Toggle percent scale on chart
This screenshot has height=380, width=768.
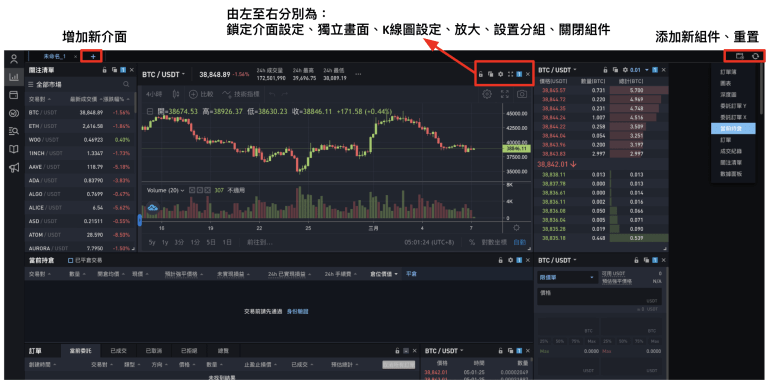pyautogui.click(x=472, y=242)
